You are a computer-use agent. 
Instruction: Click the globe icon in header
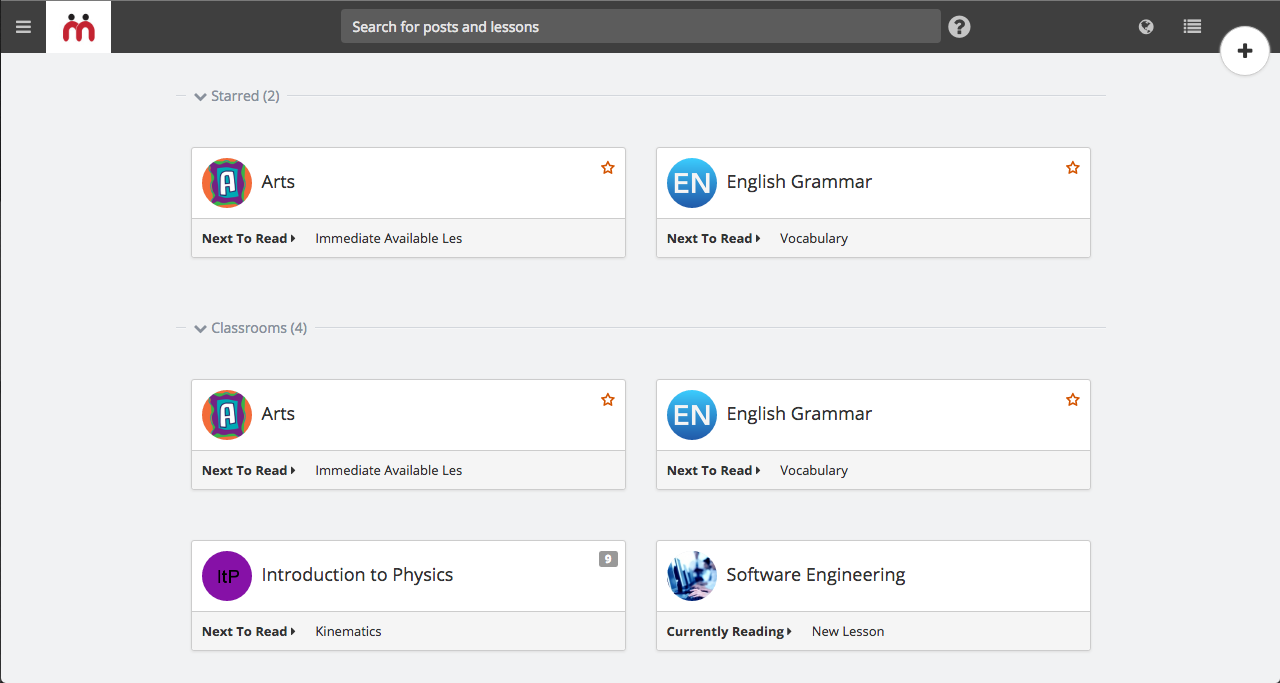pyautogui.click(x=1146, y=27)
